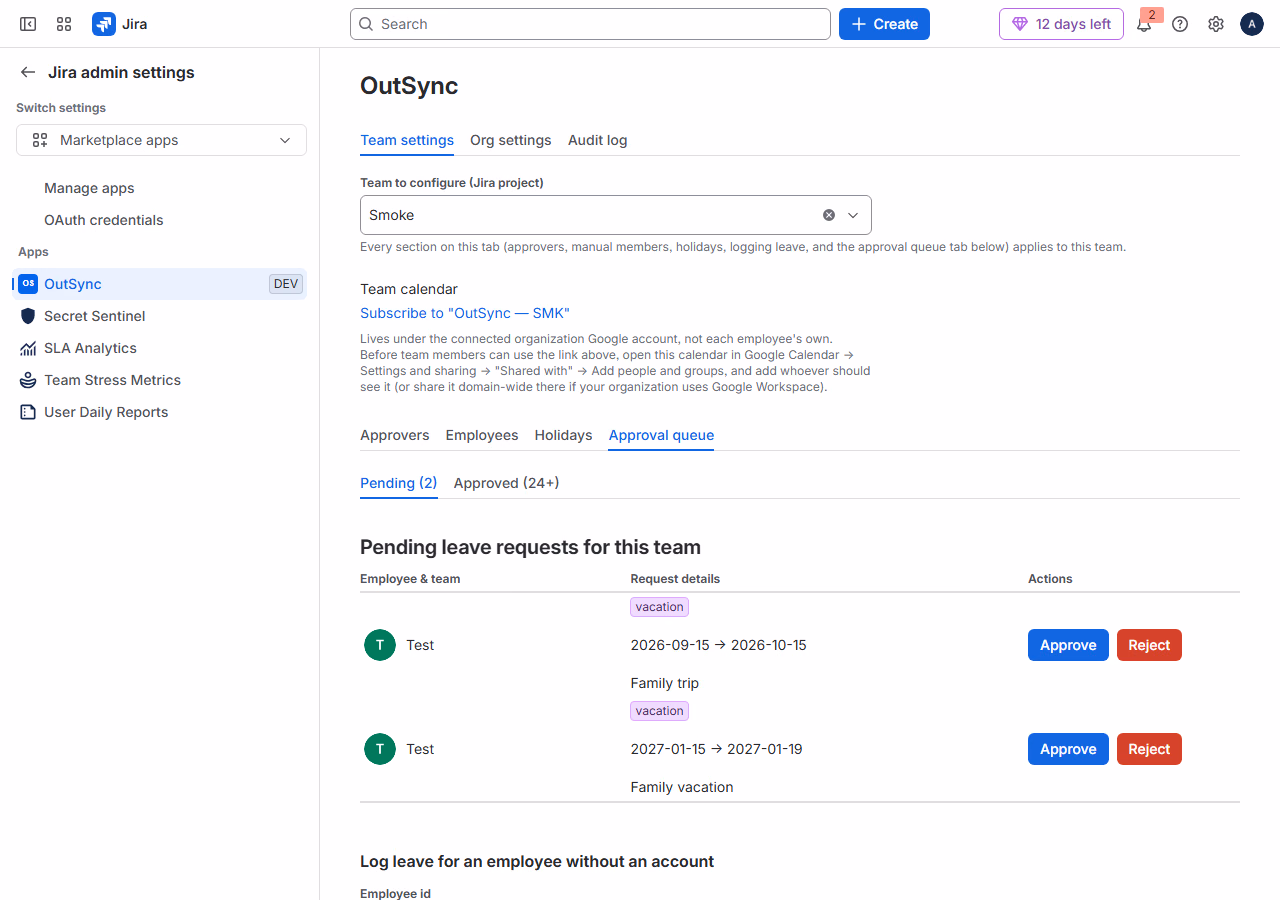Image resolution: width=1280 pixels, height=900 pixels.
Task: Open the settings gear icon
Action: 1216,24
